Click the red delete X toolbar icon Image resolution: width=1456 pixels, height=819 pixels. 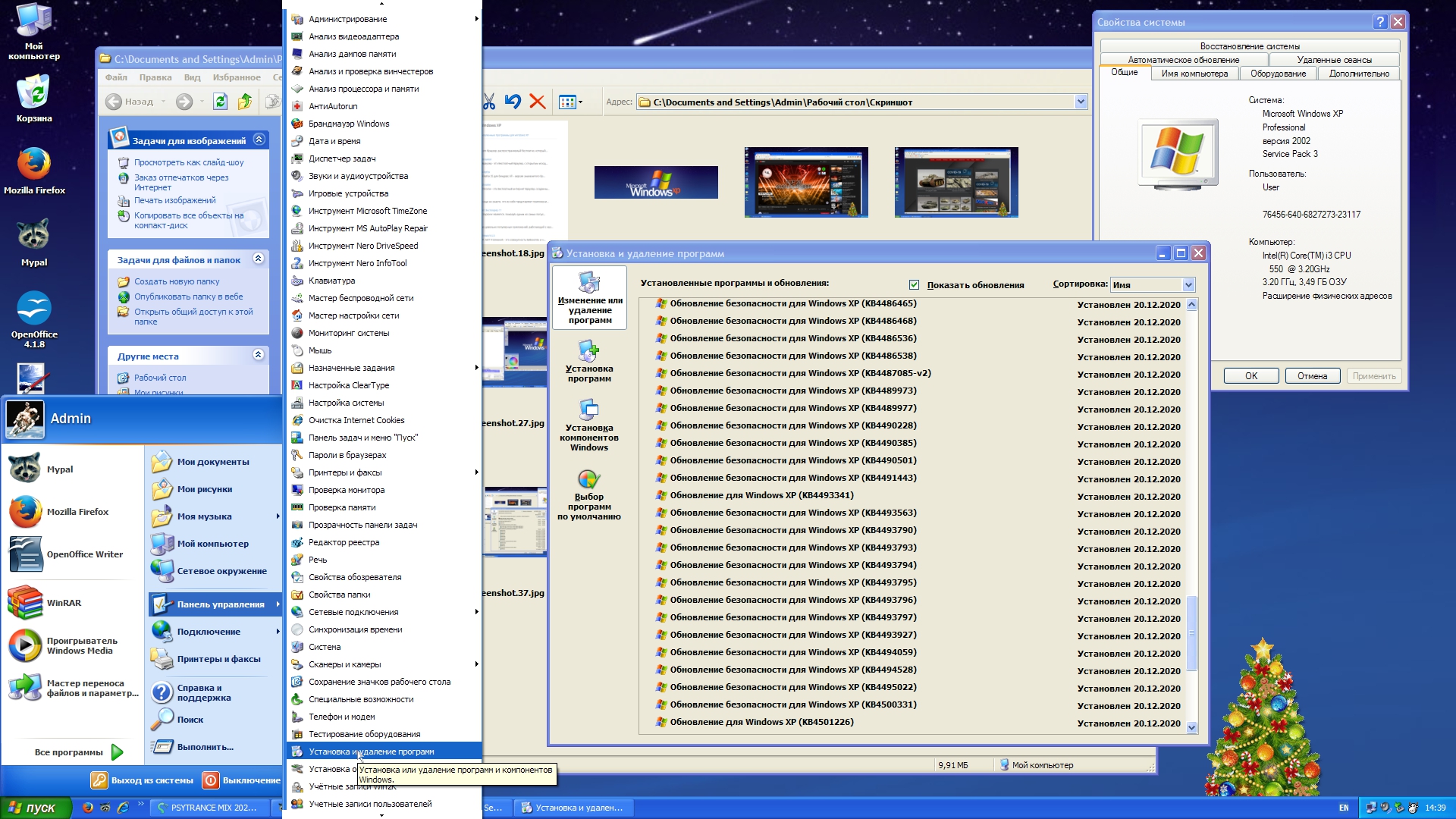tap(538, 102)
